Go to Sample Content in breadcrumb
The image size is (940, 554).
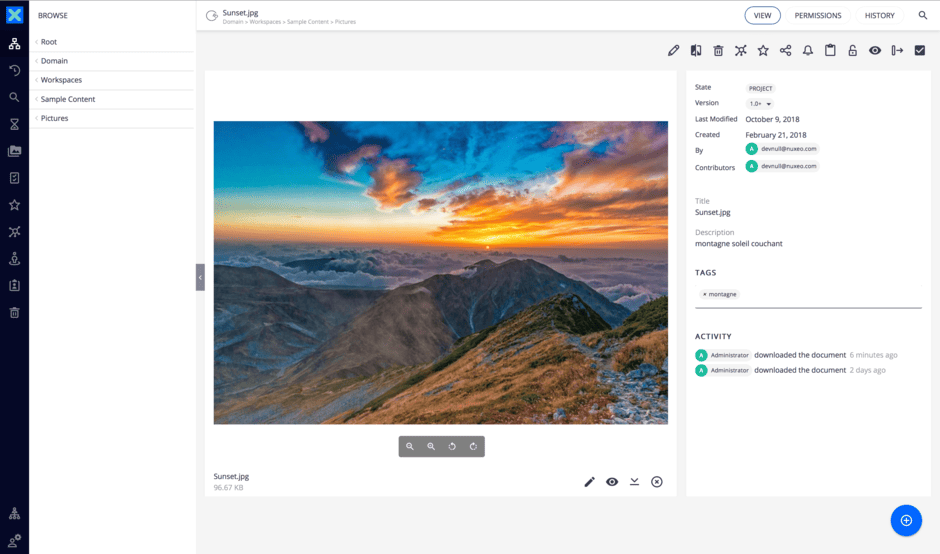coord(308,22)
